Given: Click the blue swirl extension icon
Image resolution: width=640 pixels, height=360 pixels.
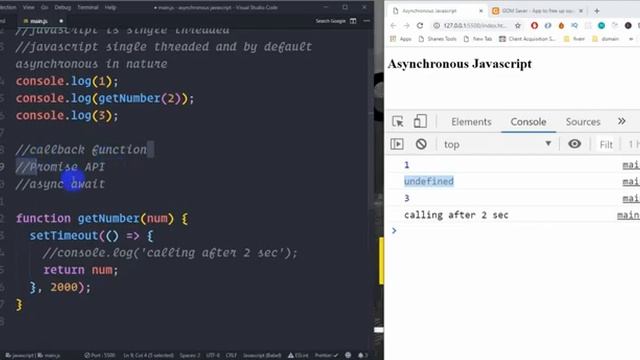Looking at the screenshot, I should pos(548,25).
